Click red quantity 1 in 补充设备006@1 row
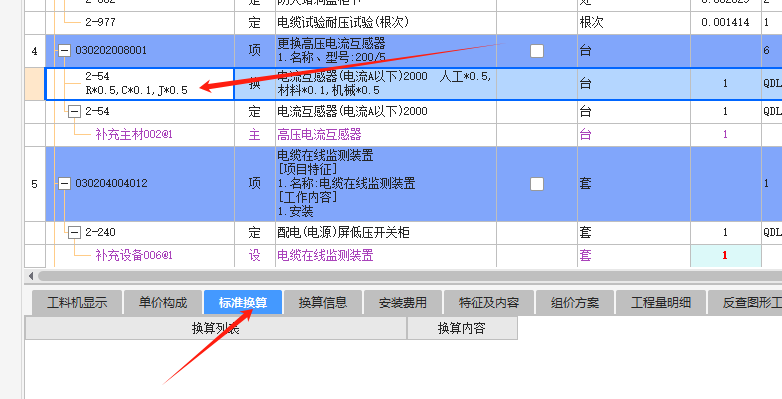This screenshot has width=782, height=399. point(725,255)
